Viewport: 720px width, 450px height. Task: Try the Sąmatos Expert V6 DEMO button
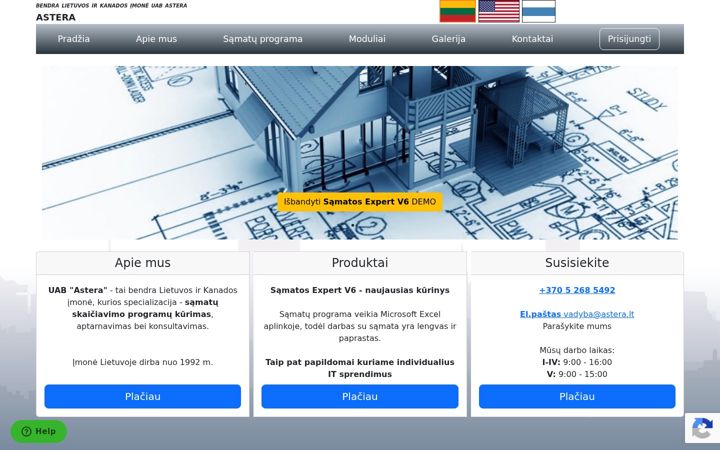360,202
